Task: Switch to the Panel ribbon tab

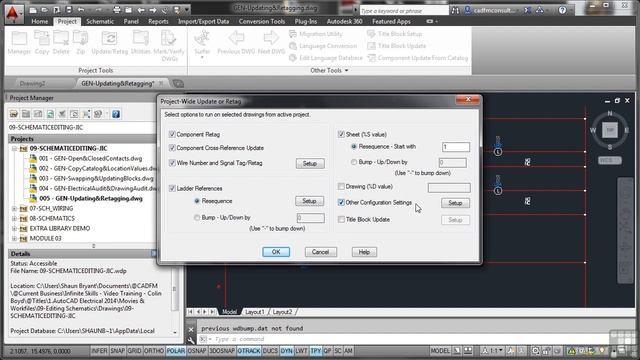Action: click(131, 22)
